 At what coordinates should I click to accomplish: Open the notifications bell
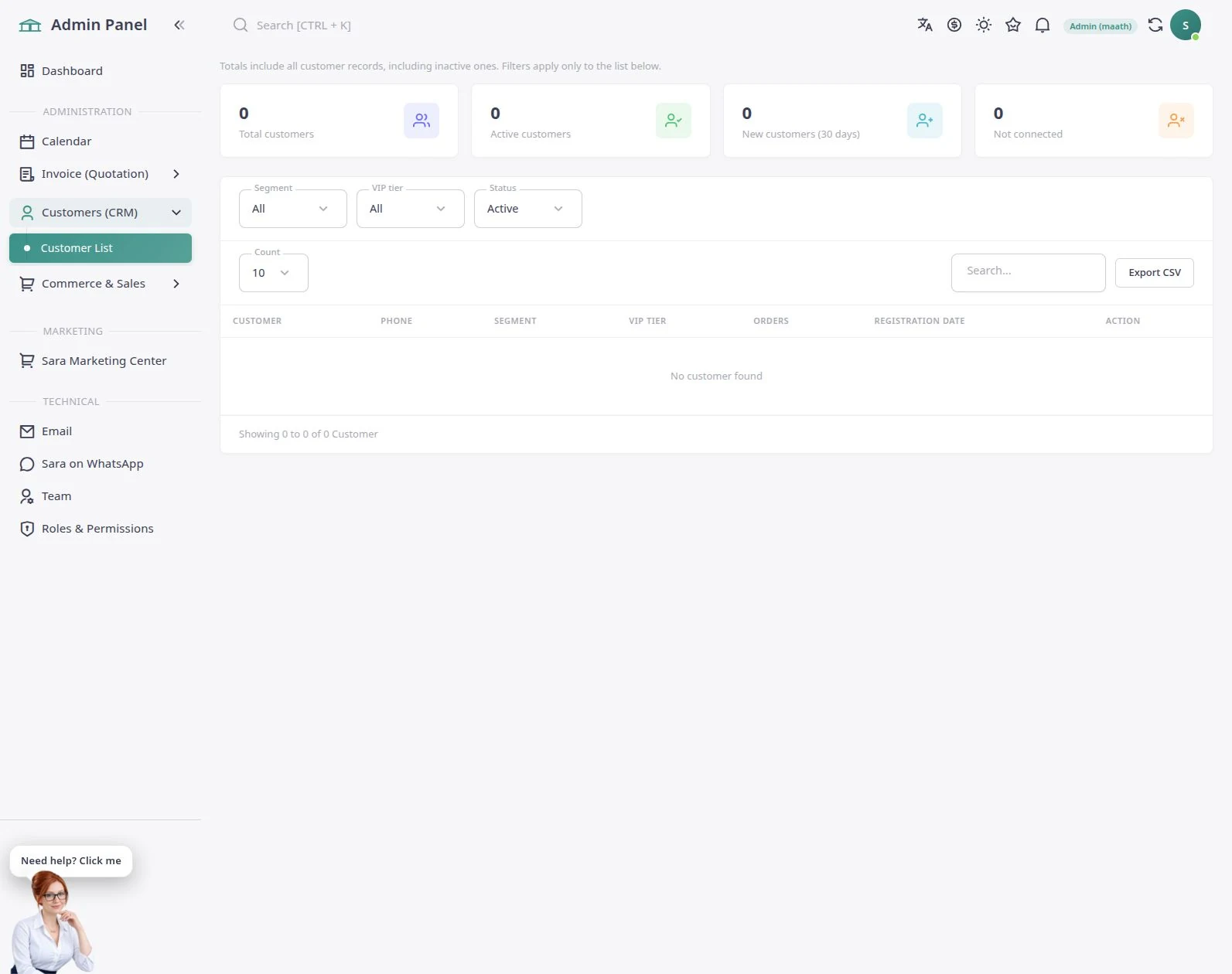pos(1043,25)
